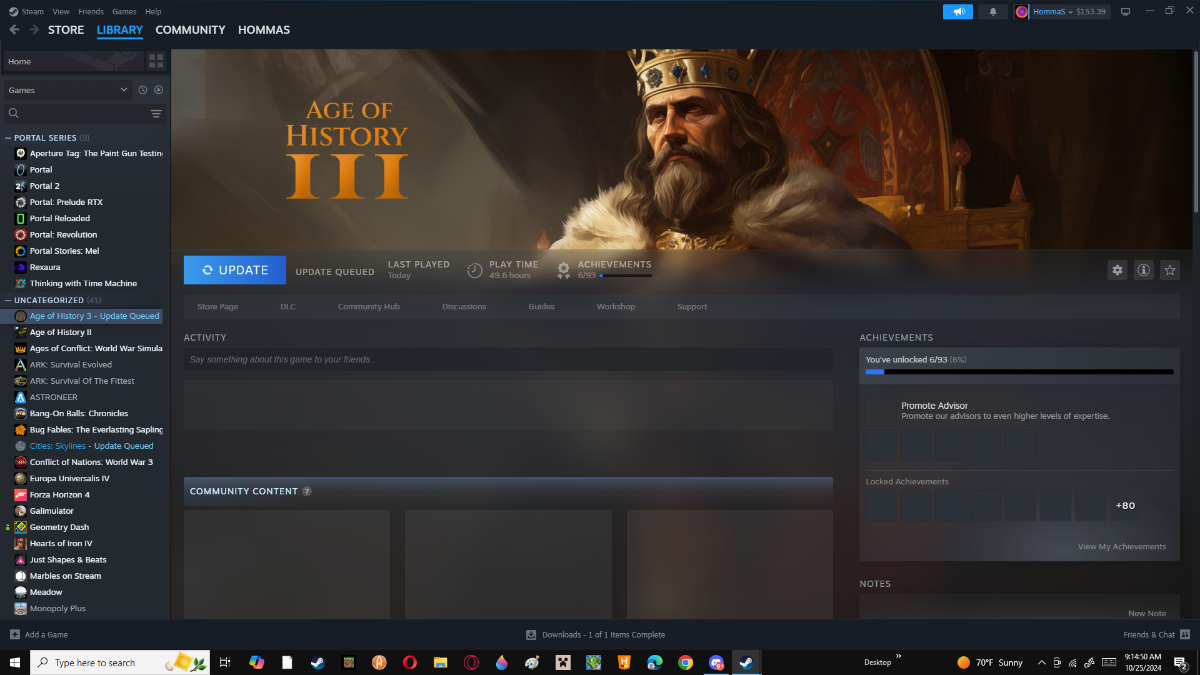Open the HommaS account dropdown

point(1063,12)
